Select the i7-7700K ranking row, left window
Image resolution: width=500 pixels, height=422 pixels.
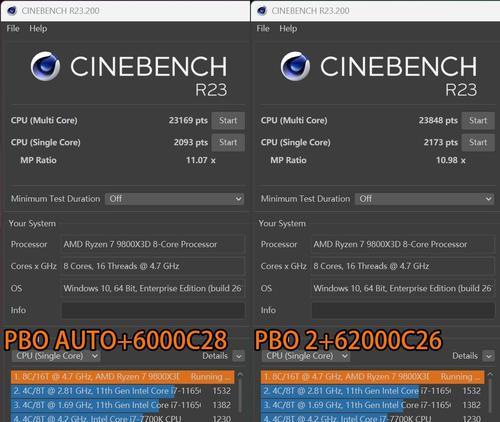(x=123, y=417)
